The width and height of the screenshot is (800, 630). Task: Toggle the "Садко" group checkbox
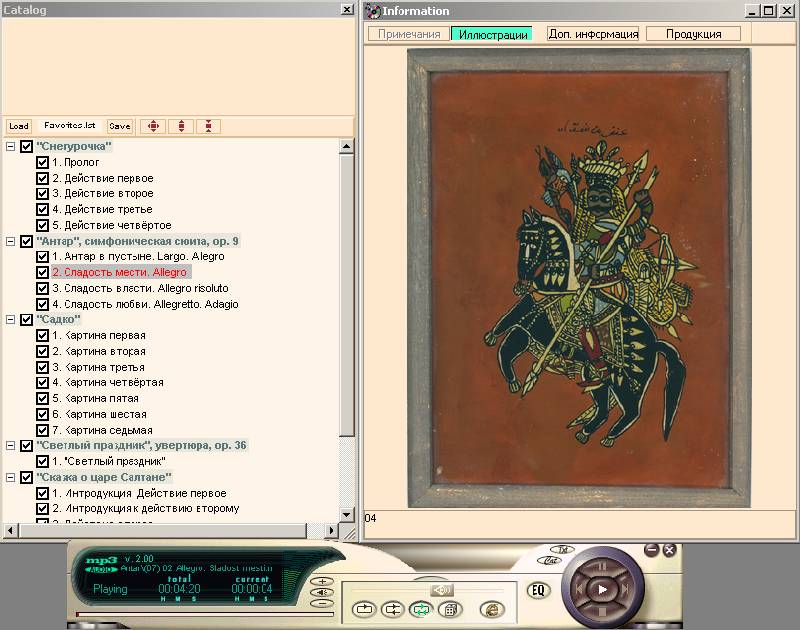click(x=27, y=319)
